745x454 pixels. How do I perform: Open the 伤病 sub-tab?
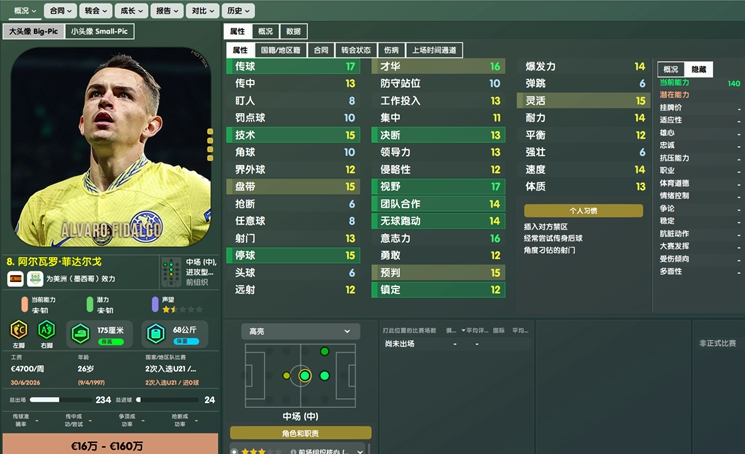(391, 50)
